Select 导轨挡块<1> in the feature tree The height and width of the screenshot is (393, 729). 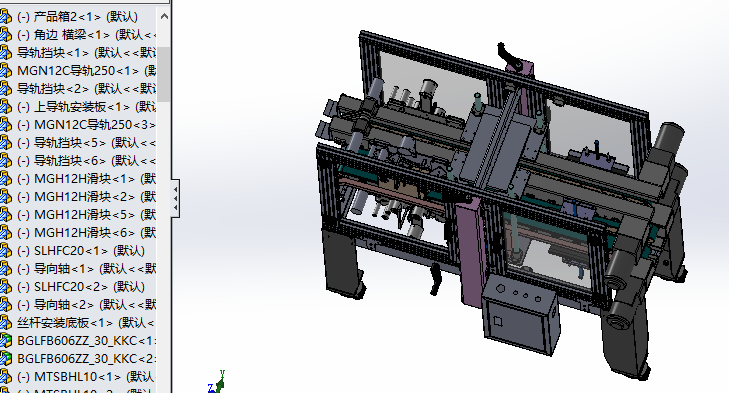86,53
